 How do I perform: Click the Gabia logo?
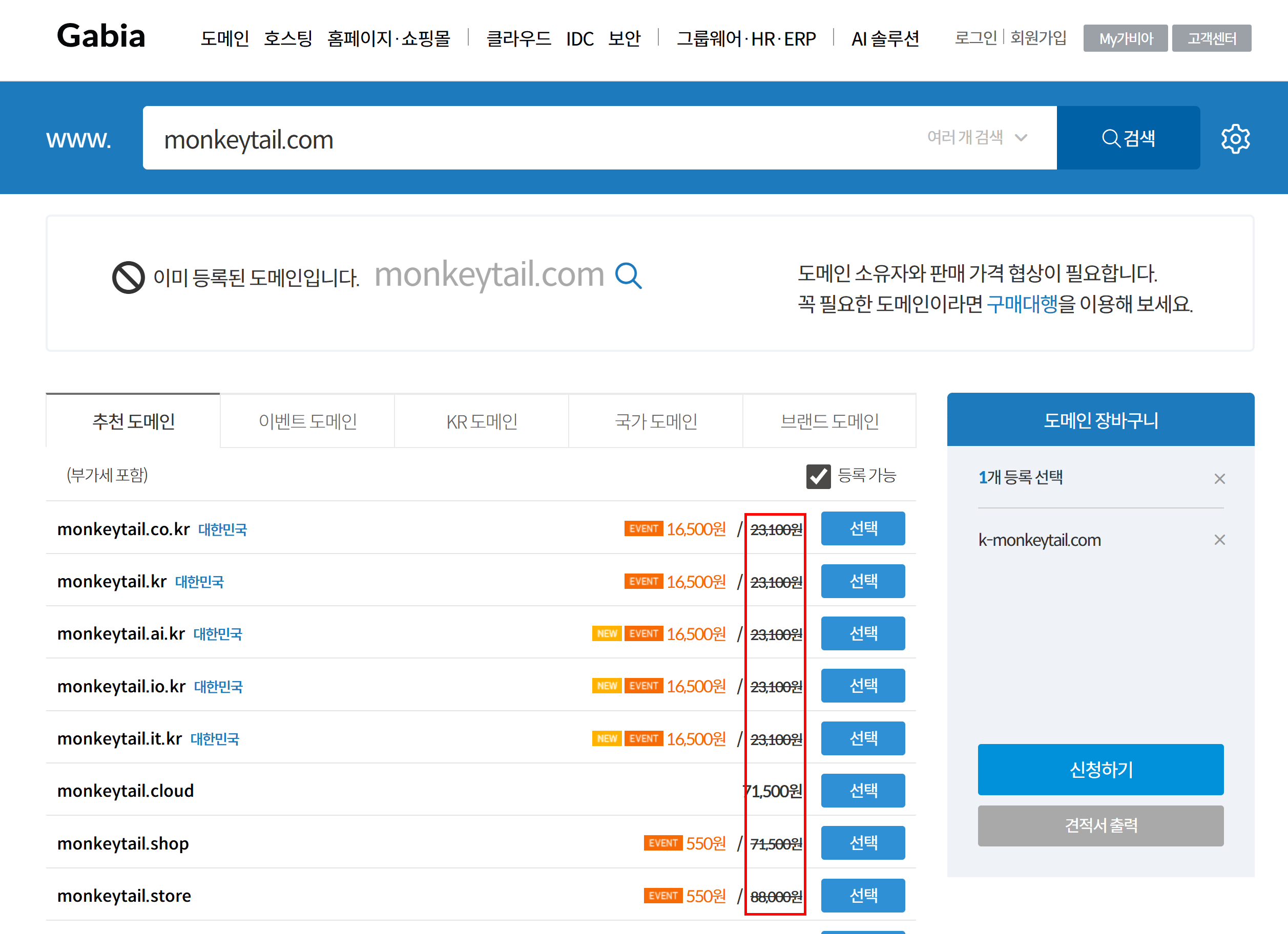[x=101, y=36]
